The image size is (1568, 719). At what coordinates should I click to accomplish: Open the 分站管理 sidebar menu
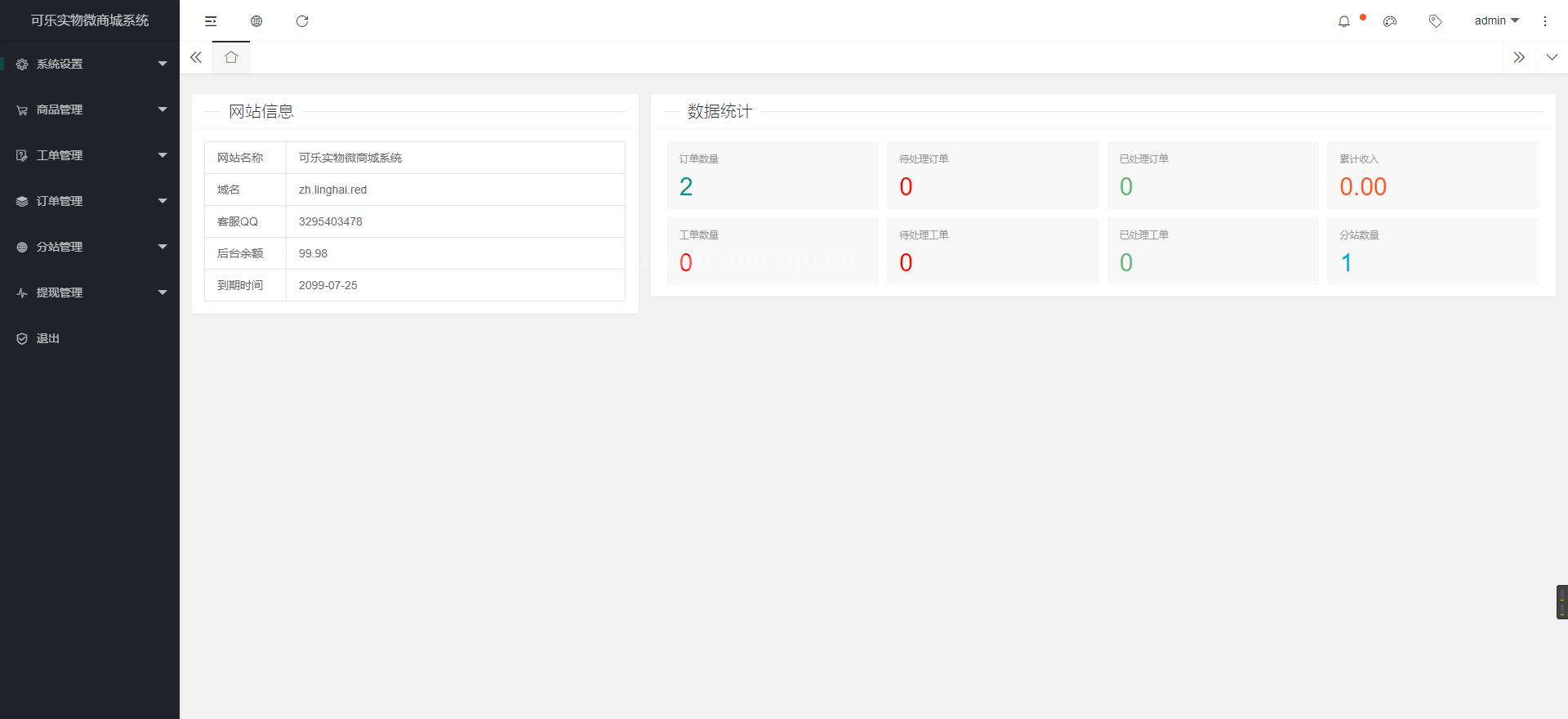(90, 247)
